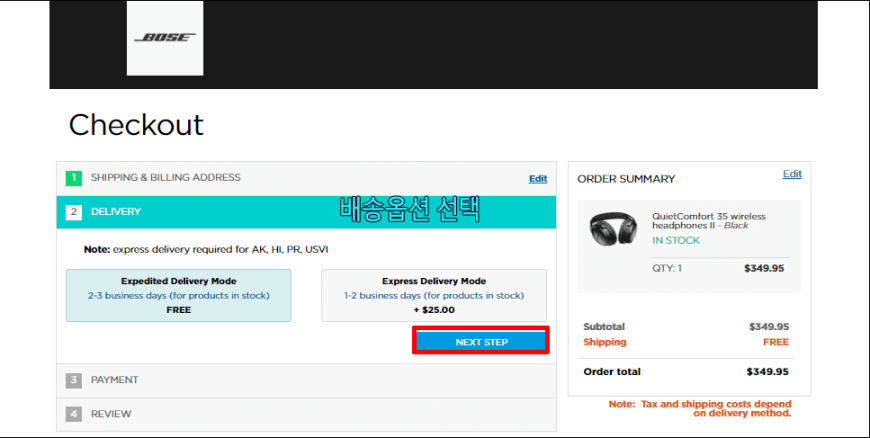This screenshot has height=438, width=870.
Task: Click the Bose logo
Action: click(165, 38)
